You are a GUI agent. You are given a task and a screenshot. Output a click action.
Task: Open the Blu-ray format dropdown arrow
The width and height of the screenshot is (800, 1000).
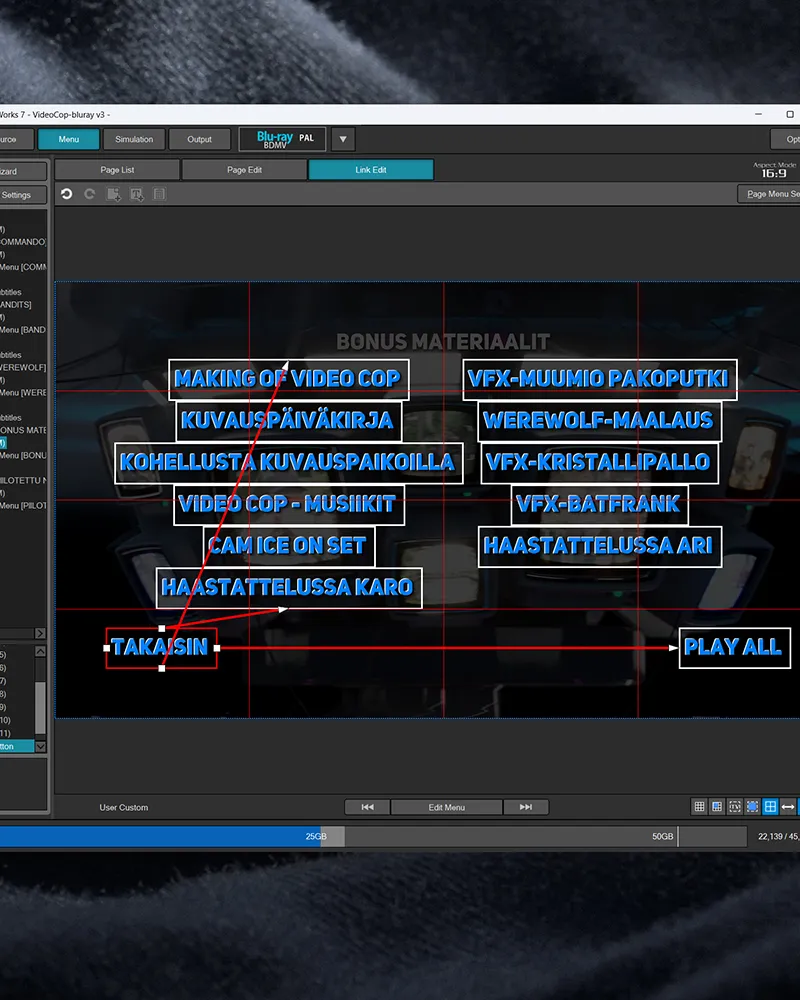[343, 139]
